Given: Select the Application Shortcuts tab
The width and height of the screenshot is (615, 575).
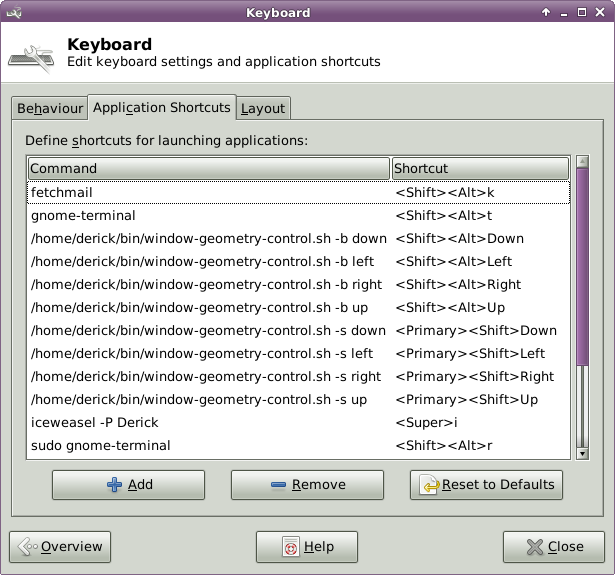Looking at the screenshot, I should 162,107.
